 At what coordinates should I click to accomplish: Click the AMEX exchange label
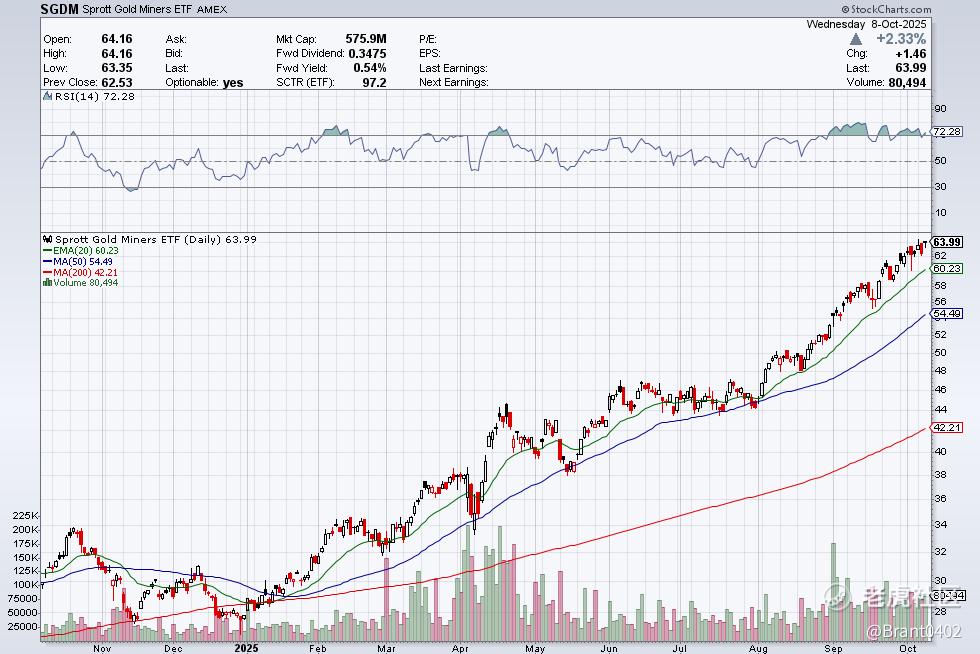coord(212,9)
